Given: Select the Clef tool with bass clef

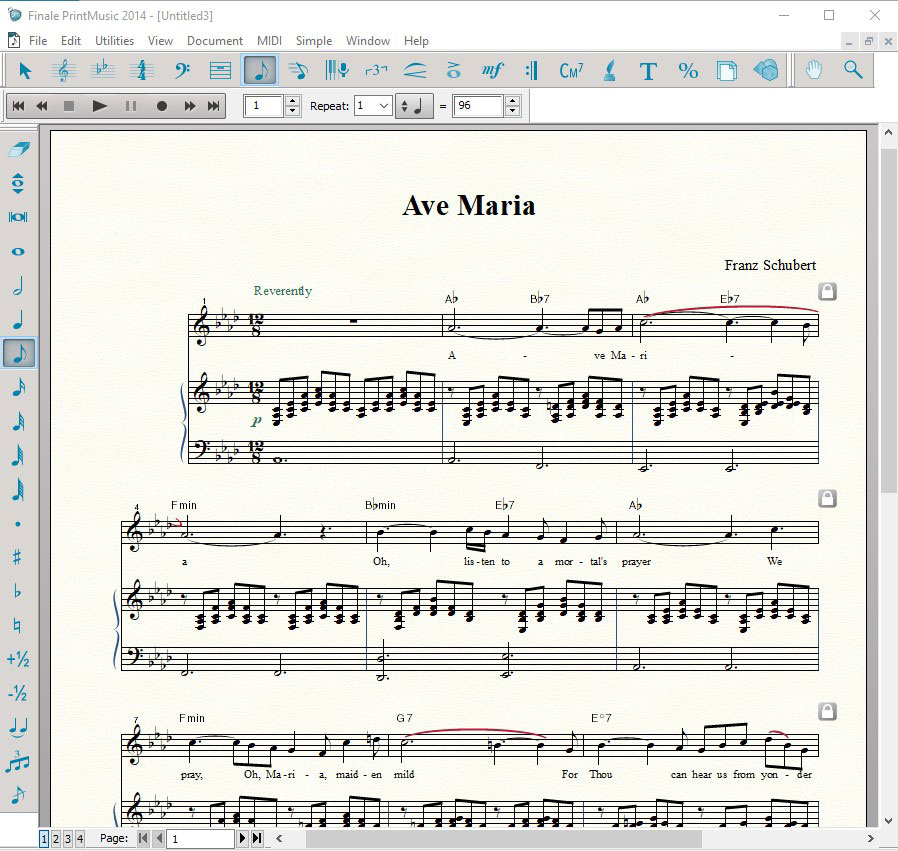Looking at the screenshot, I should click(x=181, y=70).
